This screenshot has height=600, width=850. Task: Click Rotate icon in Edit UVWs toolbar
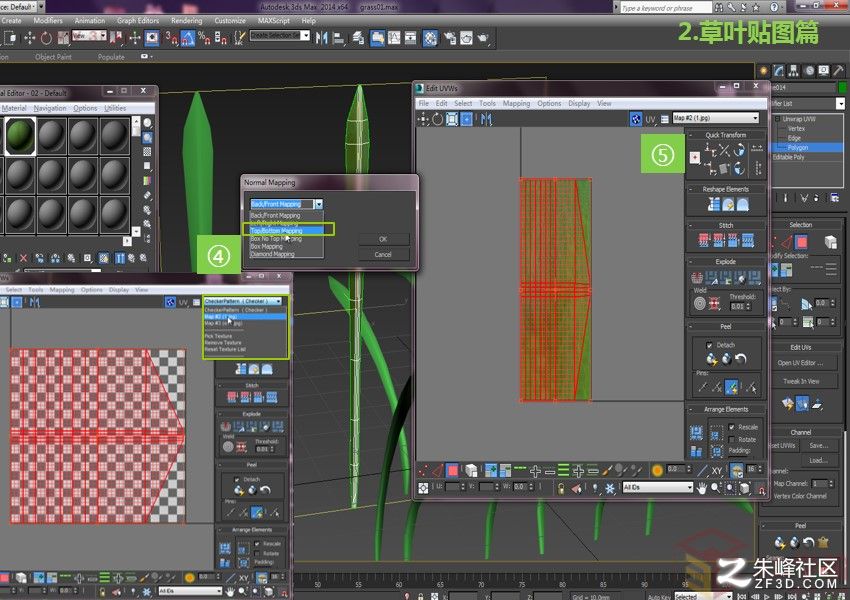coord(437,119)
